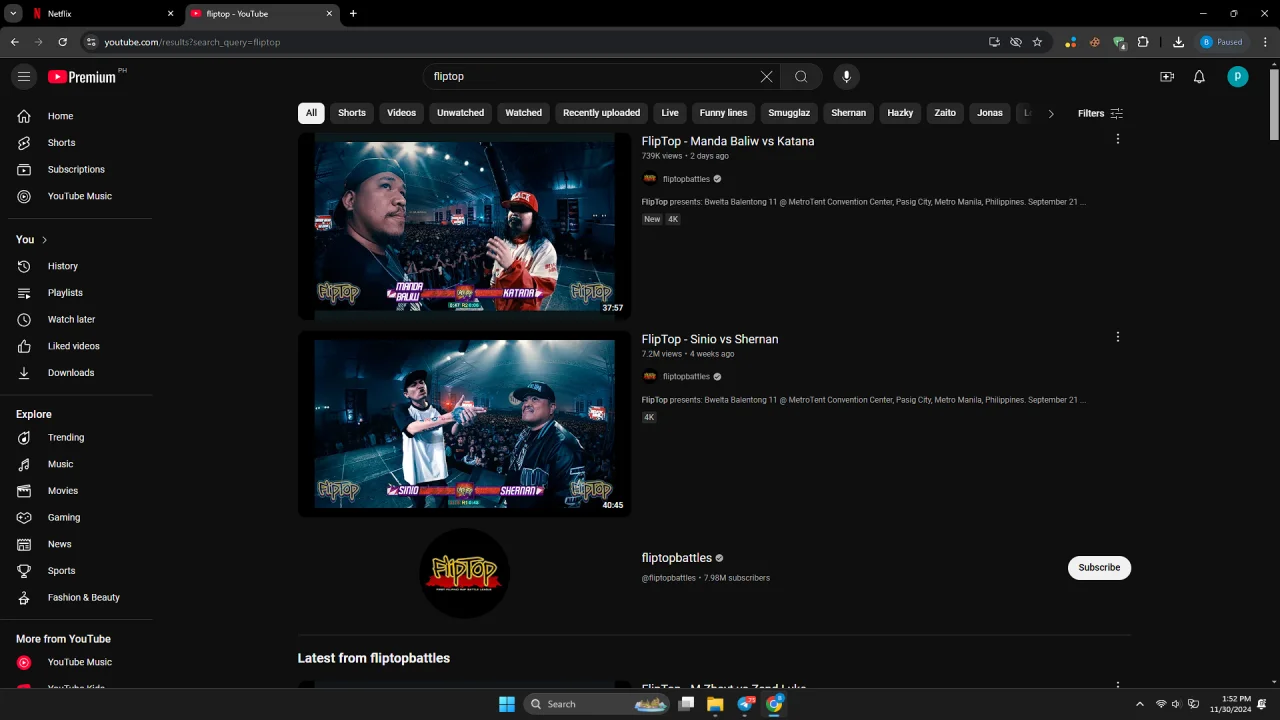
Task: Open more options for Manda Baliw vs Katana
Action: [x=1118, y=139]
